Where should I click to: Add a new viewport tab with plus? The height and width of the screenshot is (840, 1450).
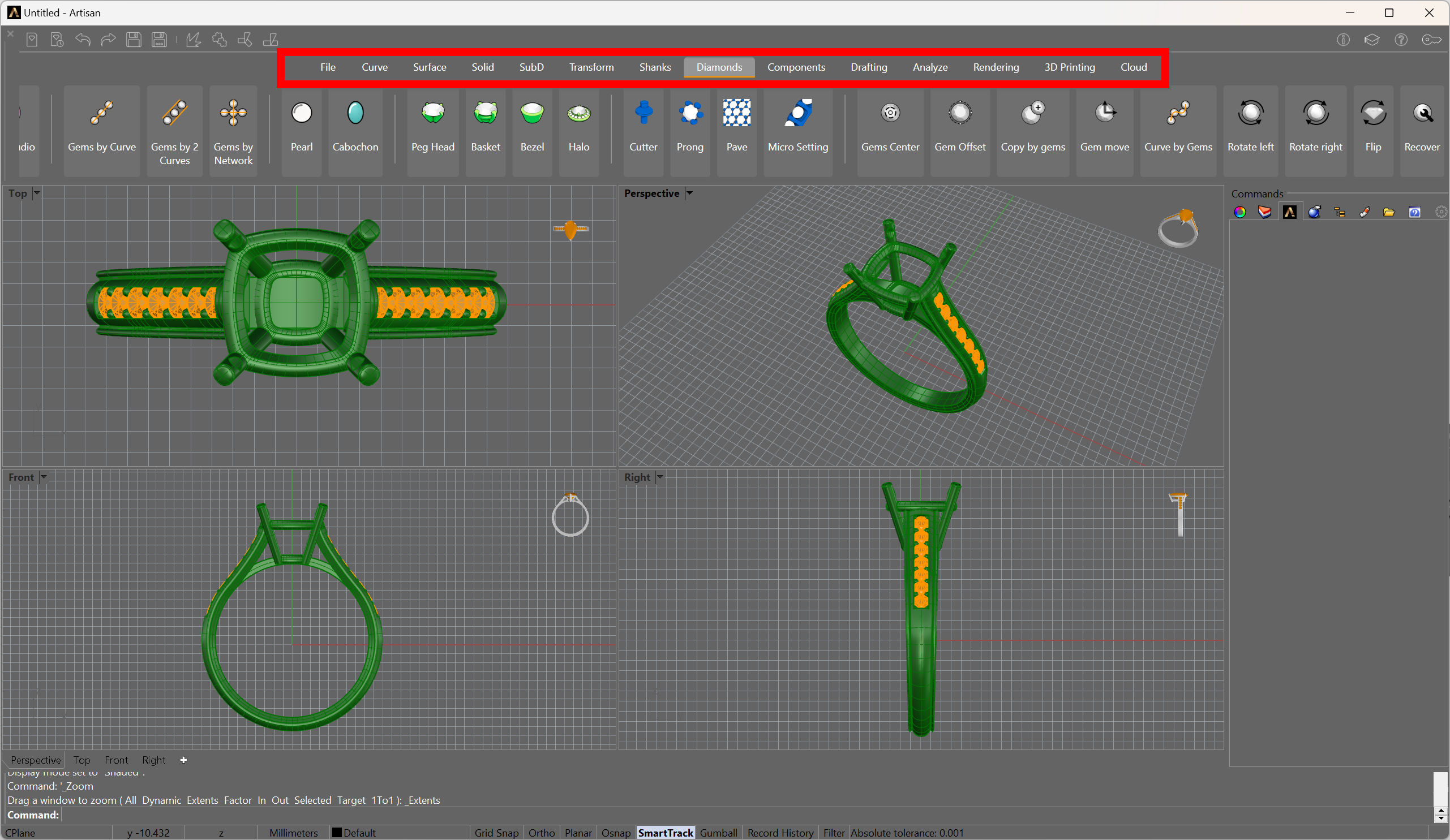click(x=183, y=760)
